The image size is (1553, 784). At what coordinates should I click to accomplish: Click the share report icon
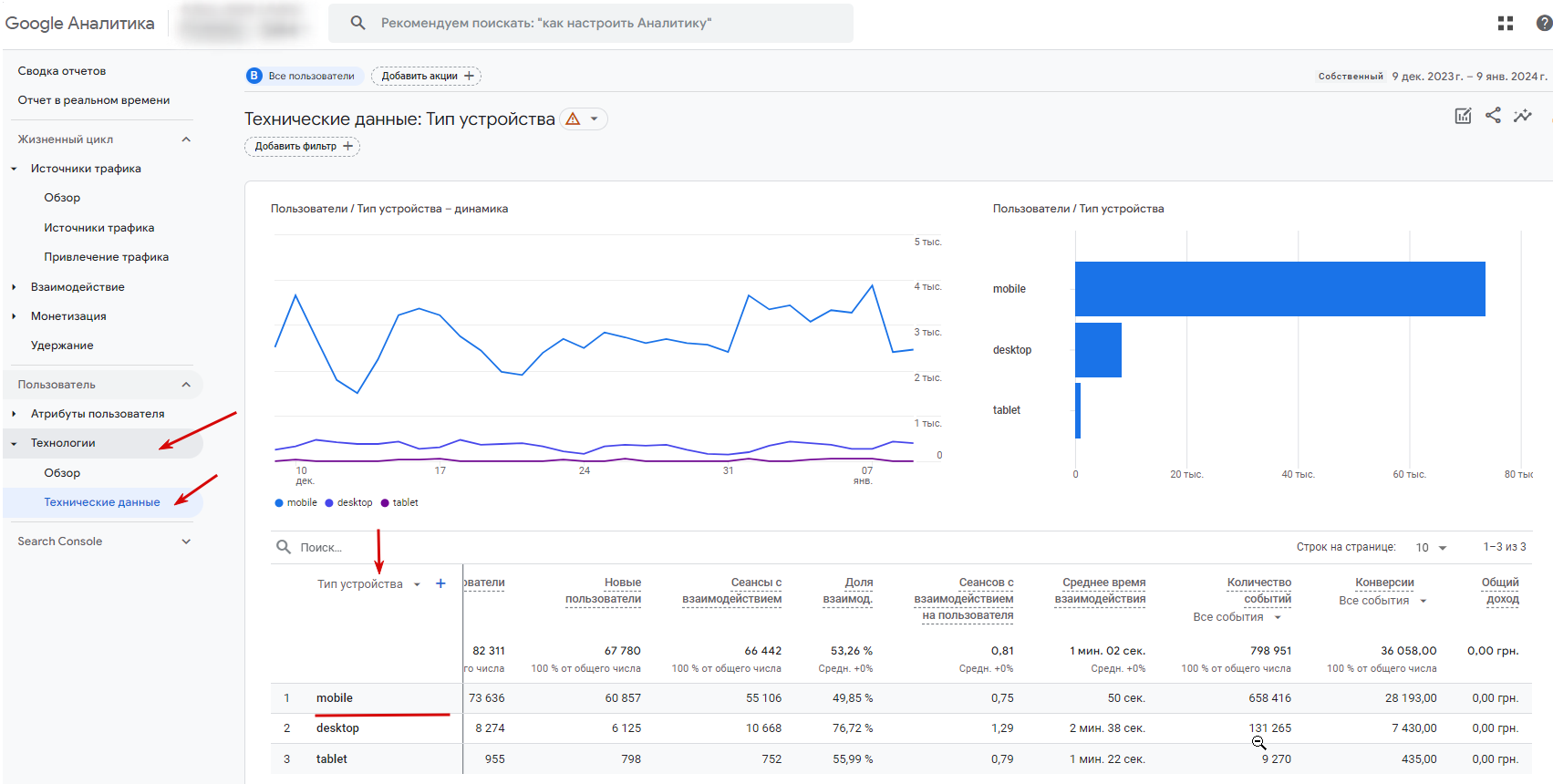[x=1493, y=116]
